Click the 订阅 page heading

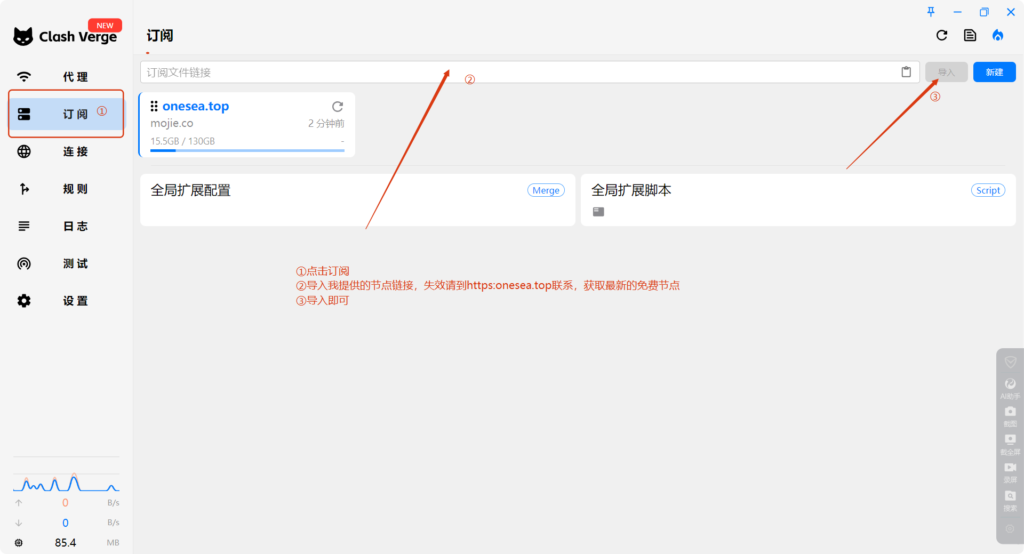pos(160,35)
